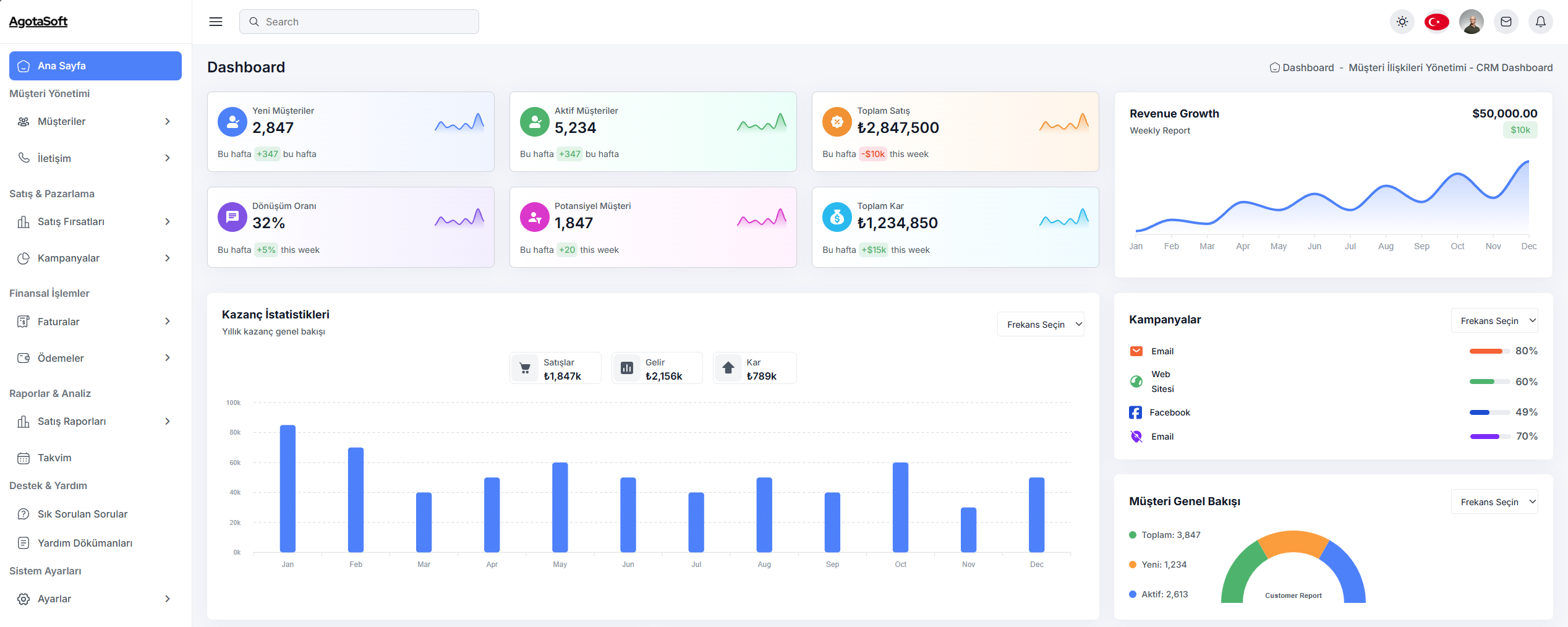This screenshot has height=627, width=1568.
Task: Click the Web Sitesi globe campaign icon
Action: pos(1136,382)
